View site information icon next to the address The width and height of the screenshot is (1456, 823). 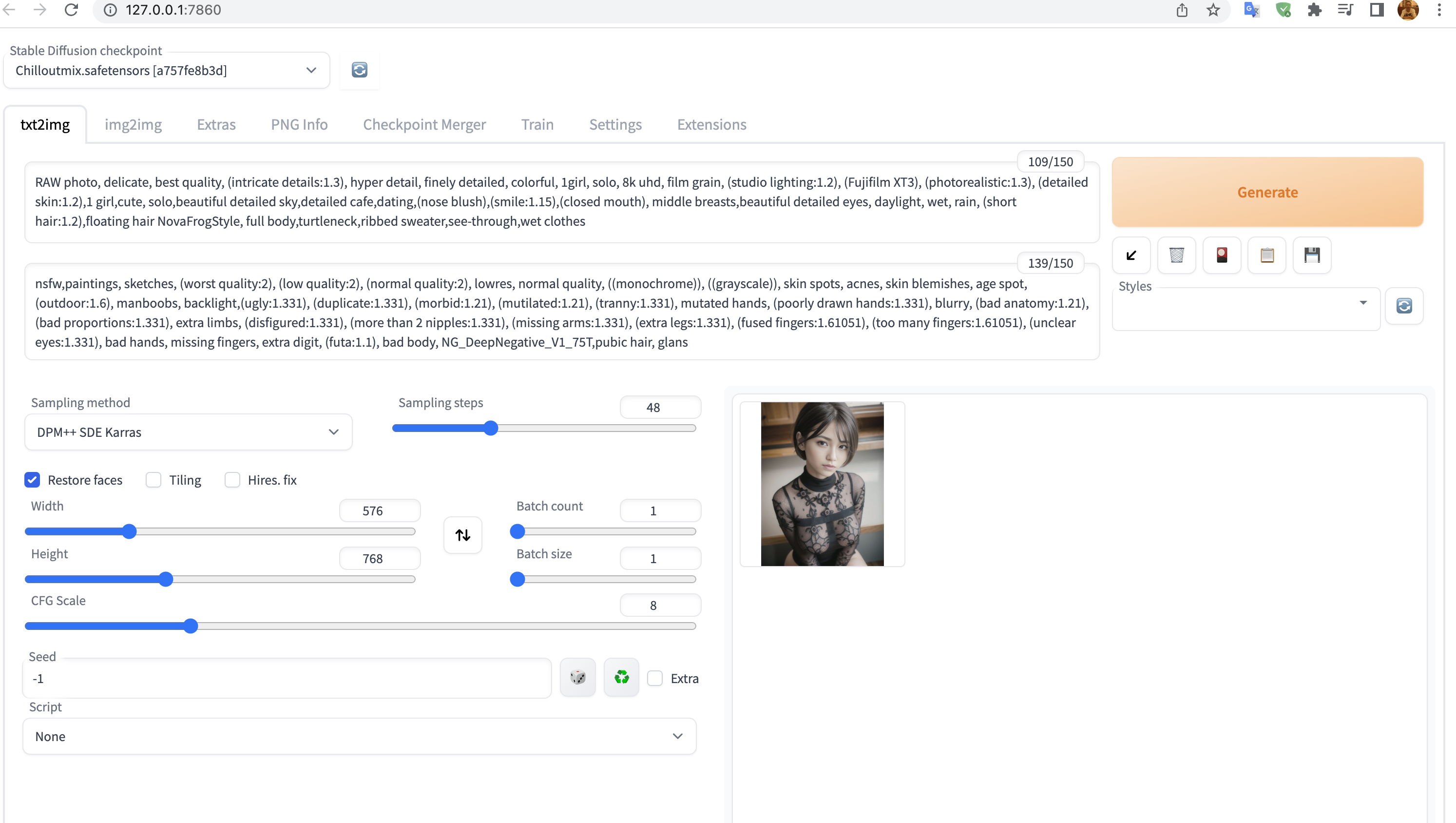[x=110, y=10]
